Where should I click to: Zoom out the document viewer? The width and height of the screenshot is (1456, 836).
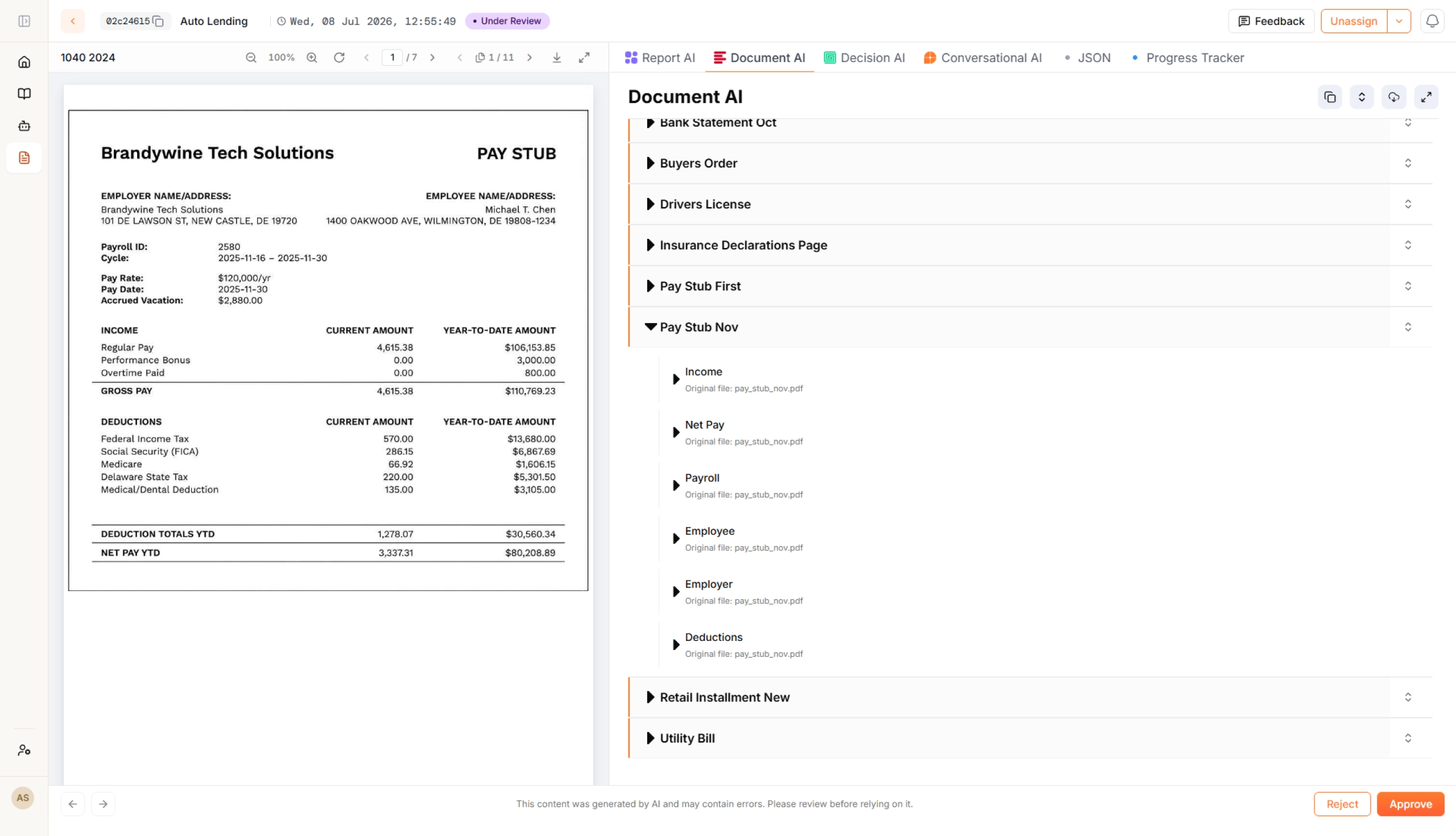pos(251,57)
